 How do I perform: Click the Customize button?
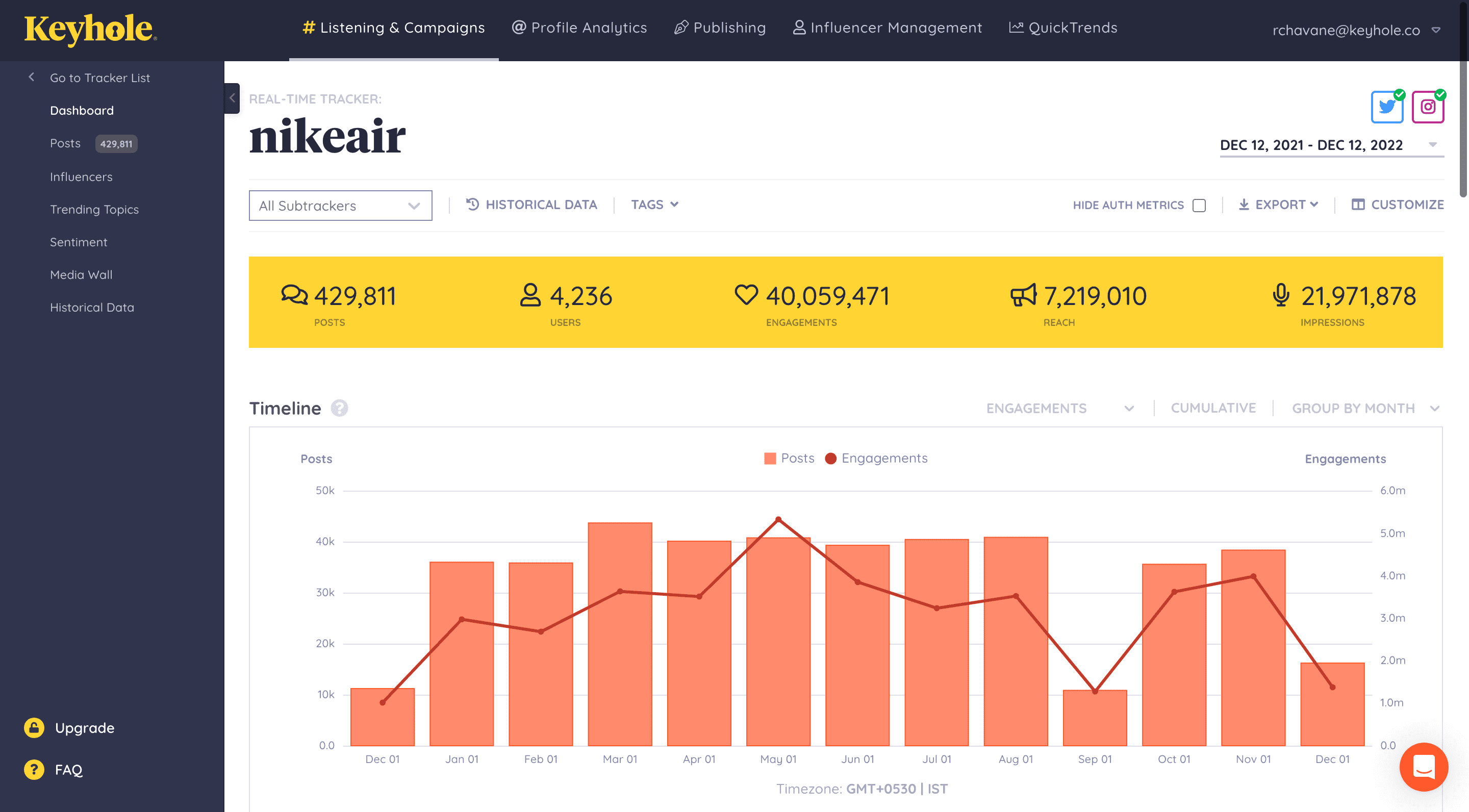(x=1398, y=205)
